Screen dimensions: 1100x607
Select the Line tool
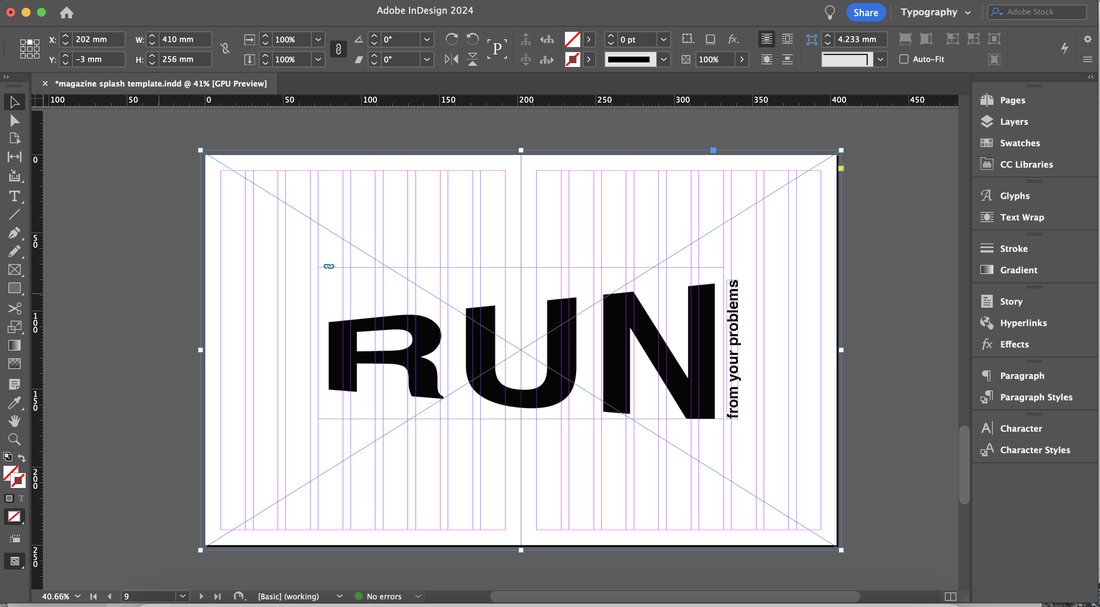point(14,214)
